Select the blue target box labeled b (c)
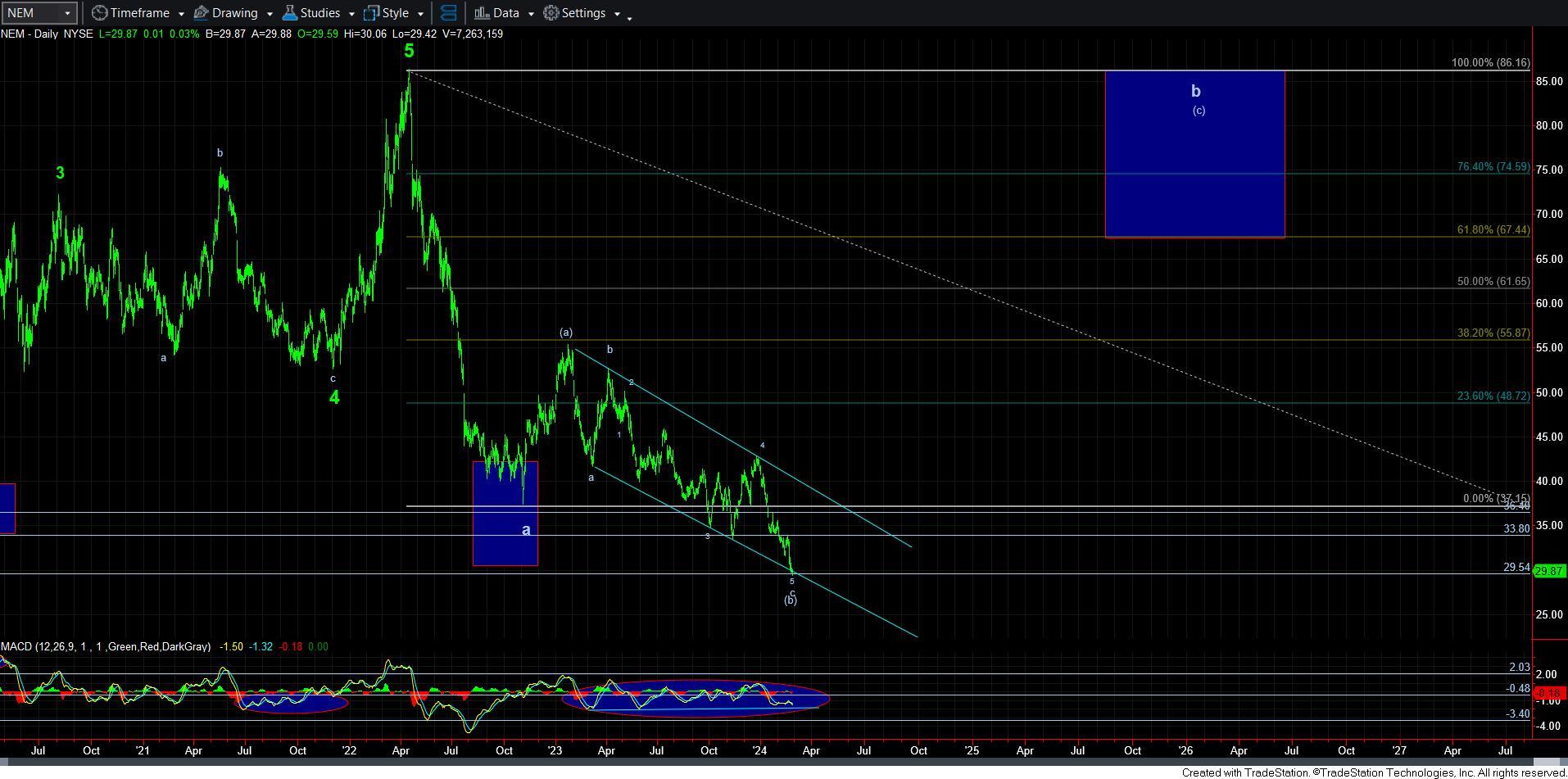 coord(1194,154)
